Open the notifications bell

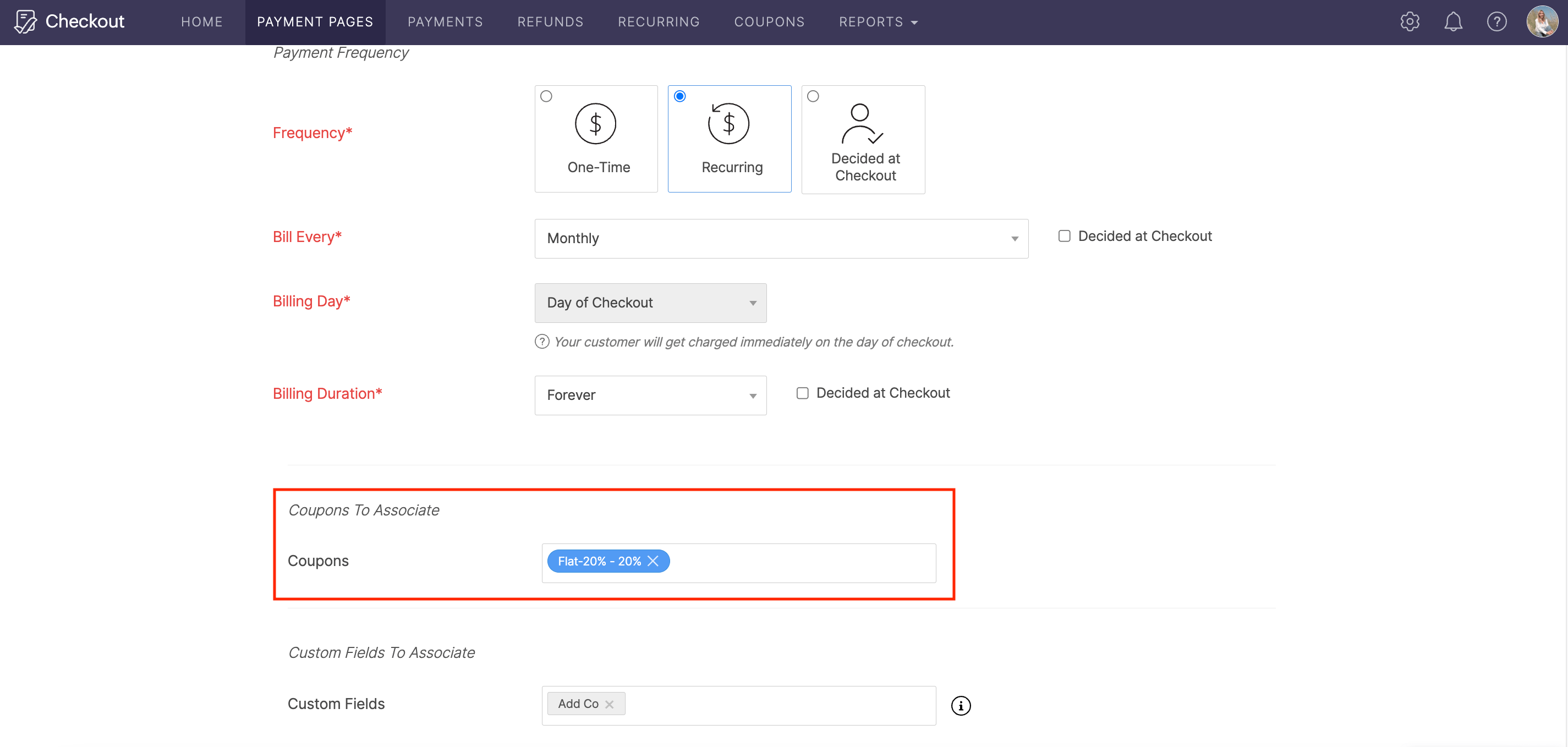(x=1454, y=21)
